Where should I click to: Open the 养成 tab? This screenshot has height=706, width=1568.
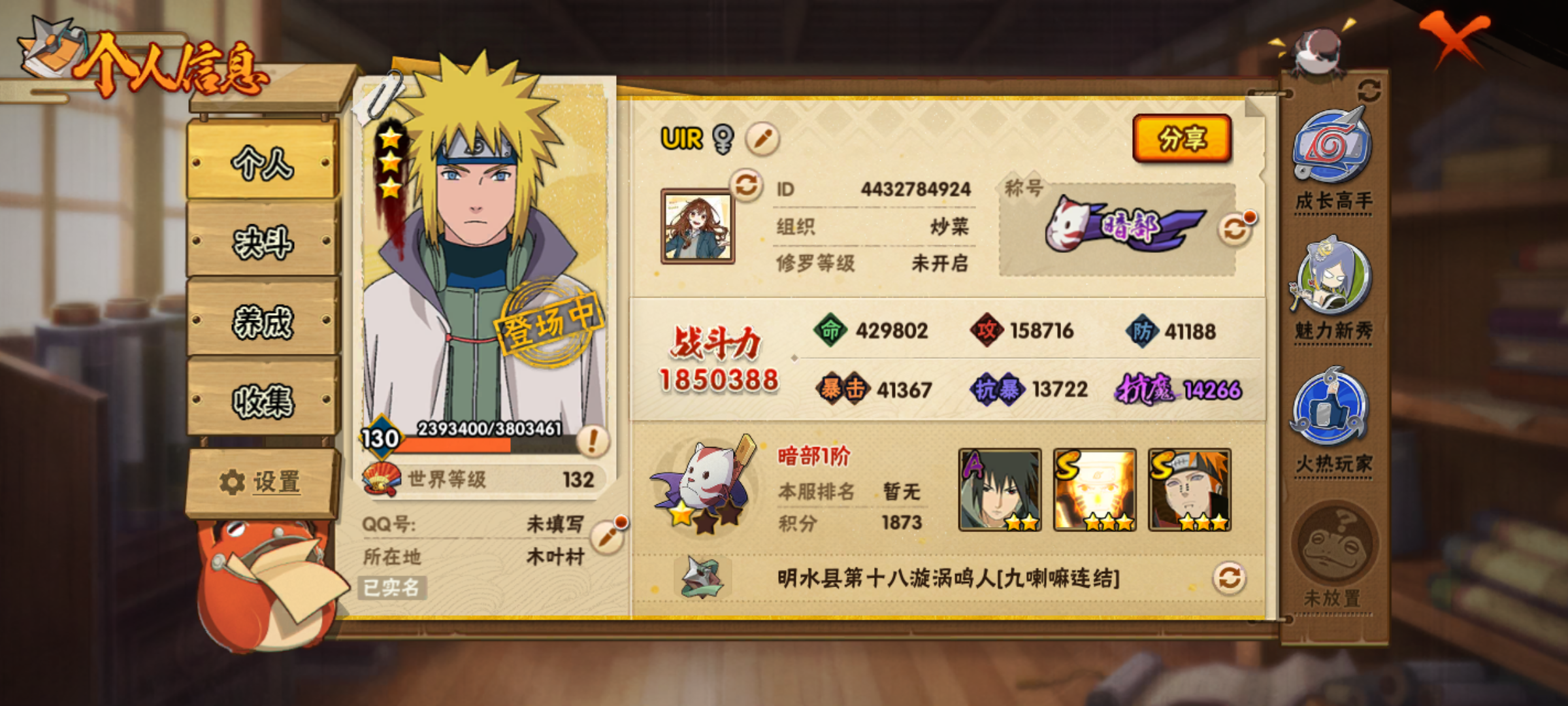263,322
